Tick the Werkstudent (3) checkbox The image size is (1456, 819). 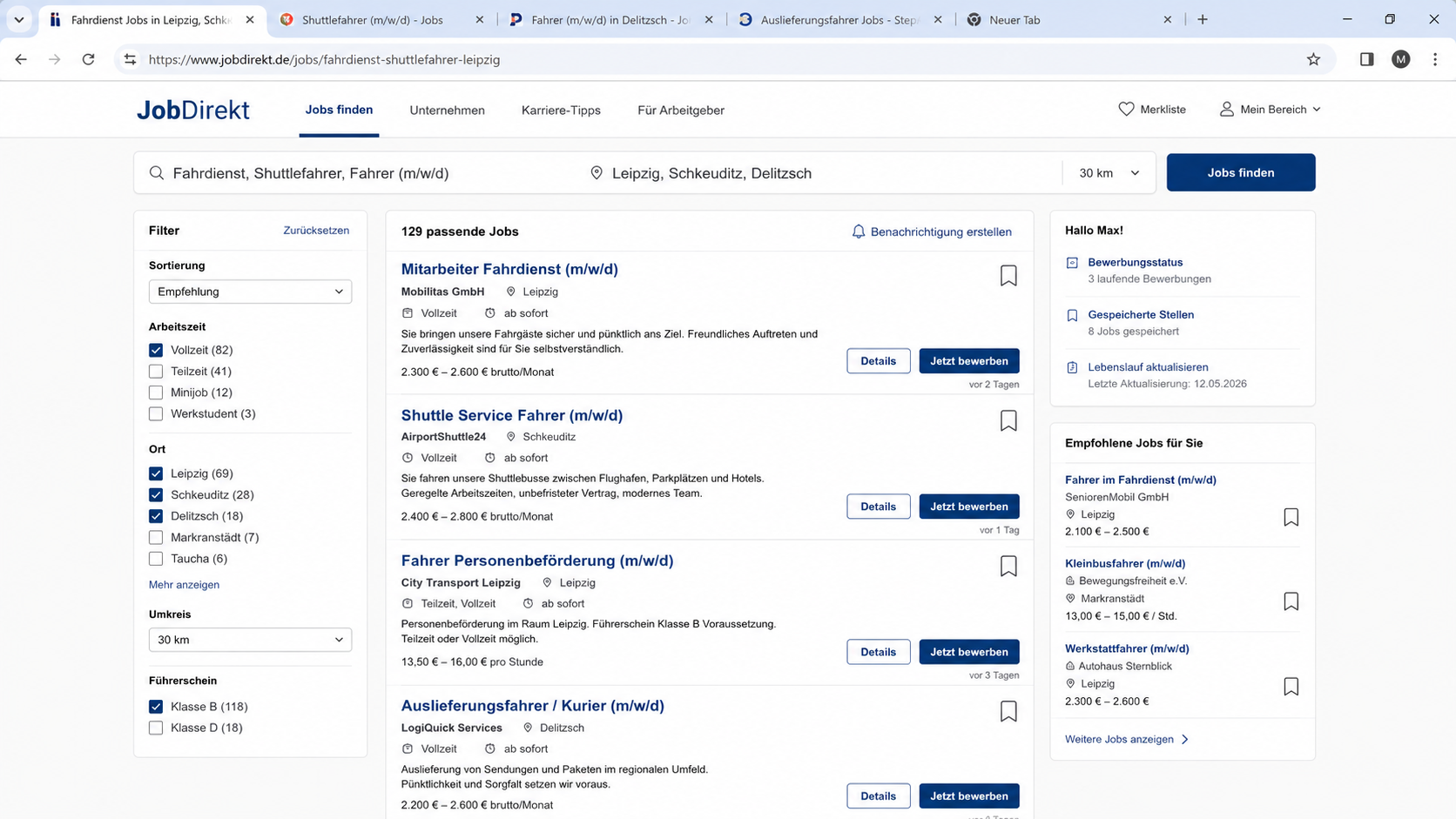[x=156, y=414]
